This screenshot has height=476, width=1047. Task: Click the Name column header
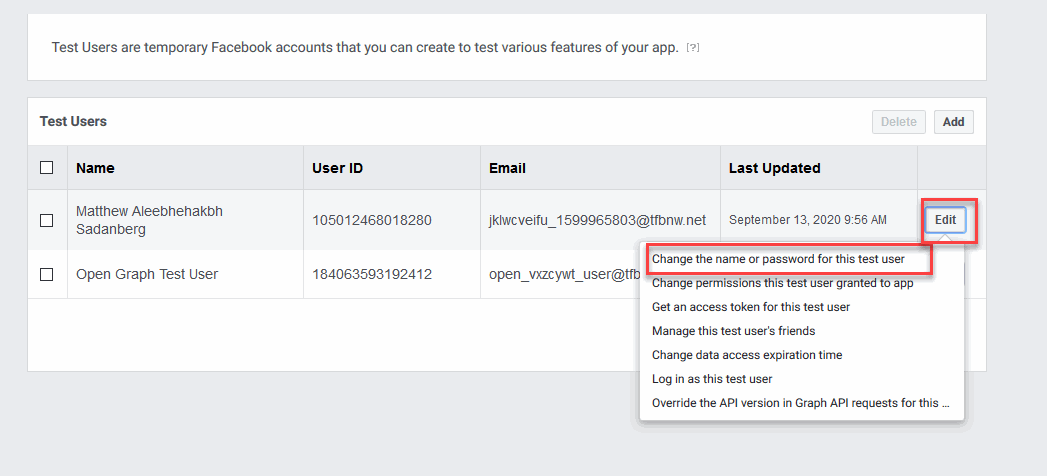(95, 168)
